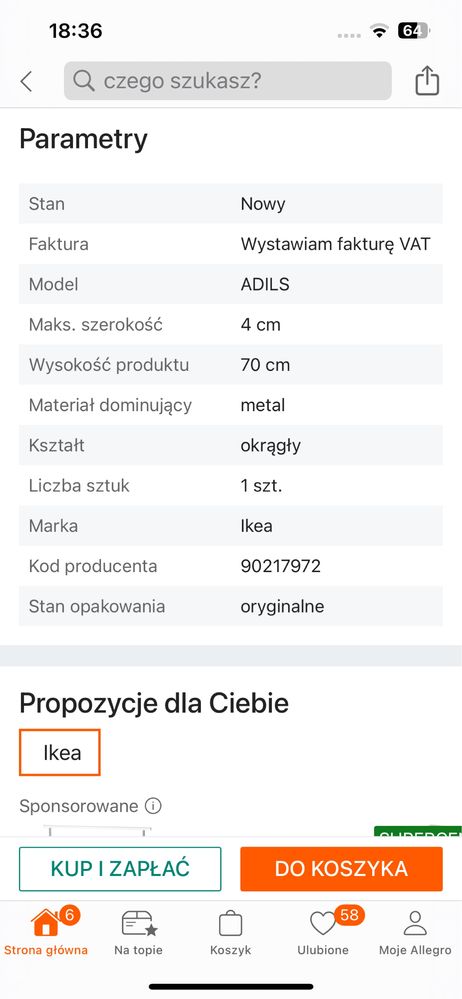Tap the Wi-Fi status icon
This screenshot has width=462, height=999.
tap(380, 31)
